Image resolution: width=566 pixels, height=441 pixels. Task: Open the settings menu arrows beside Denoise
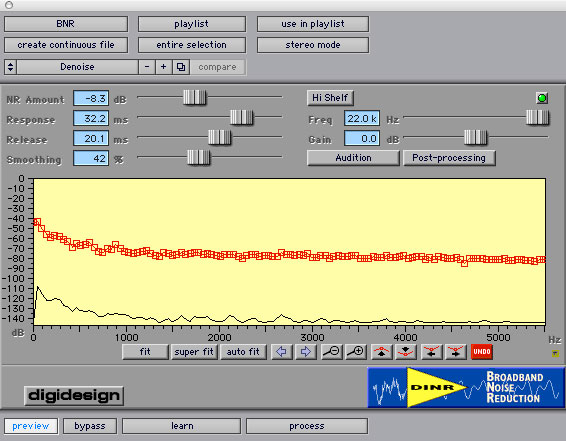pyautogui.click(x=10, y=67)
